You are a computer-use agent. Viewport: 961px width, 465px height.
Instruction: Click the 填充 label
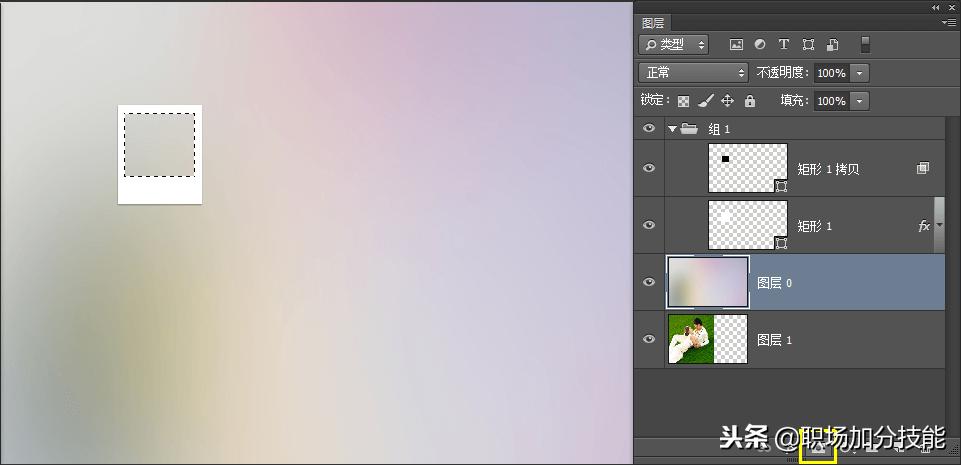pos(795,100)
